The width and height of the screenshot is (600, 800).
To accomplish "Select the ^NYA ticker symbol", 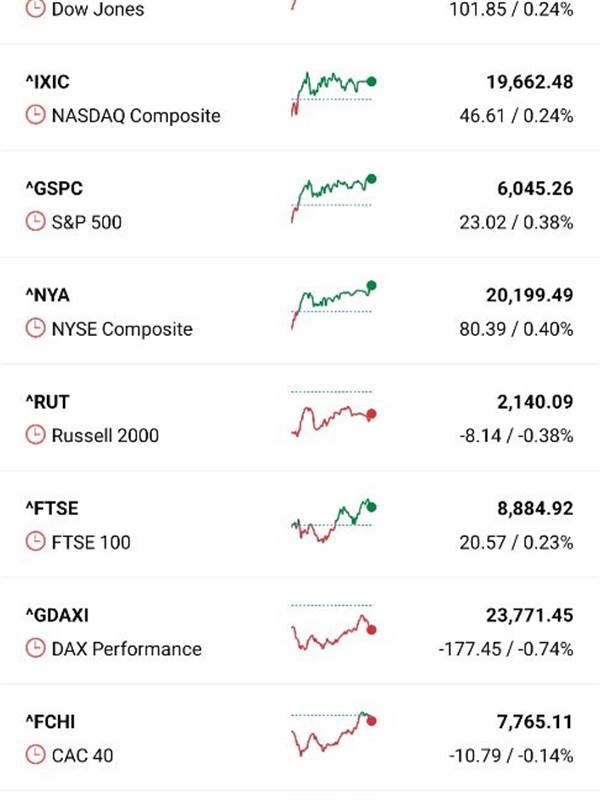I will pos(47,295).
